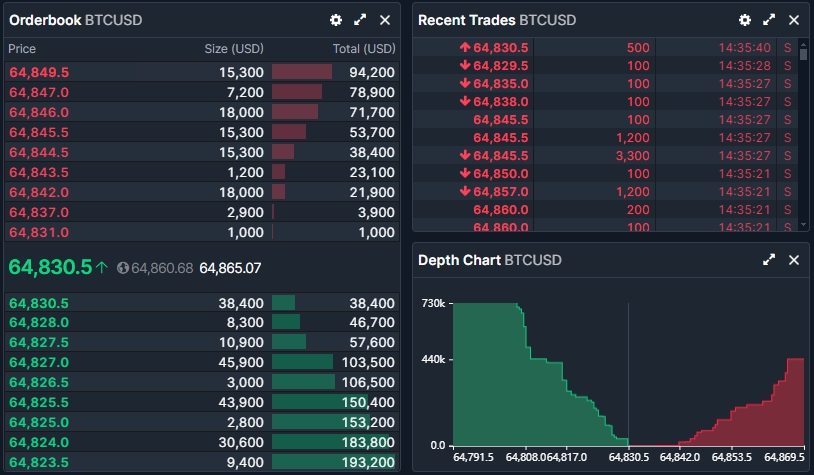Screen dimensions: 814x475
Task: Click the Total (USD) column header
Action: coord(364,48)
